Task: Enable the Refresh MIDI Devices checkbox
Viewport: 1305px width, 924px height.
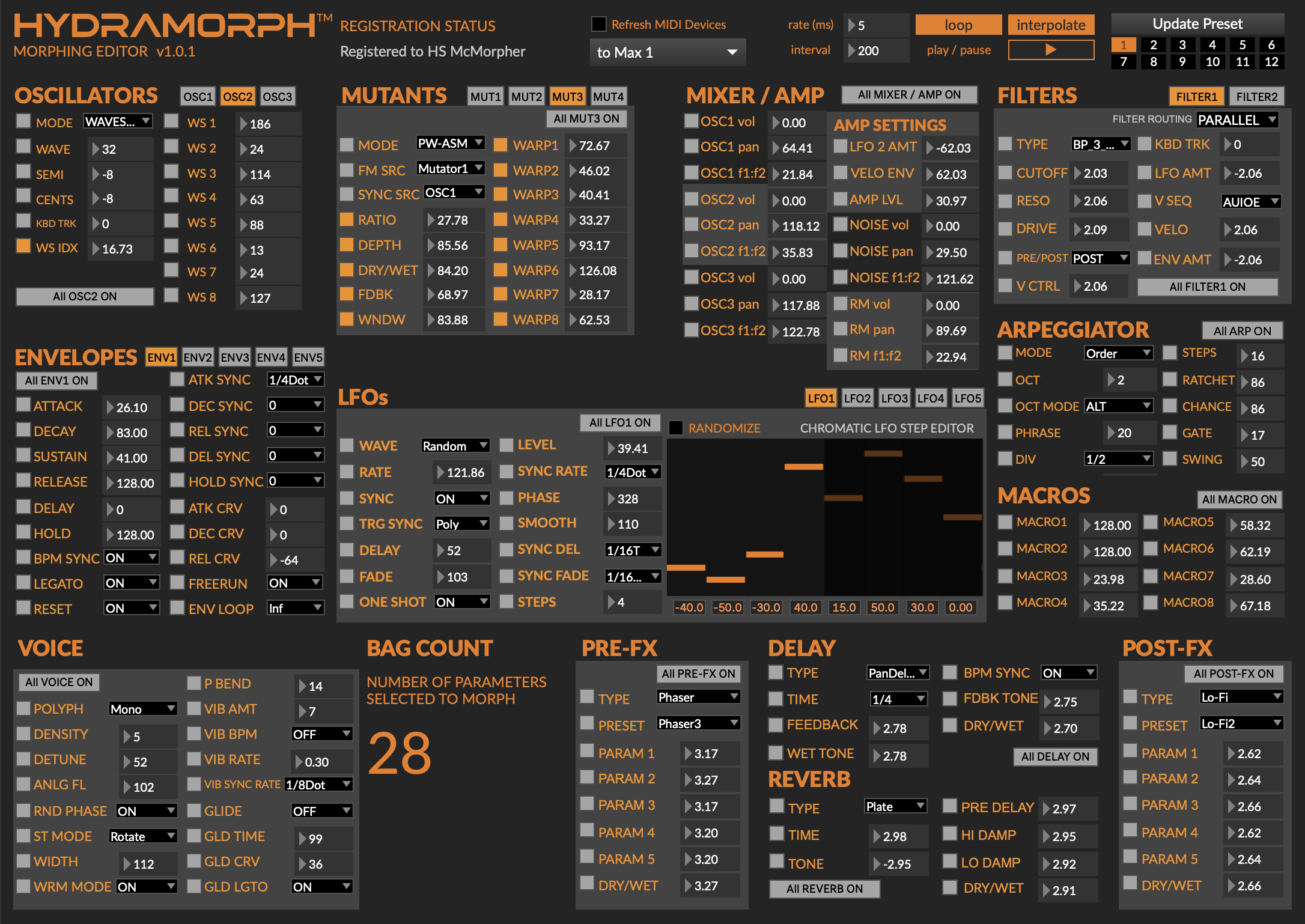Action: 599,24
